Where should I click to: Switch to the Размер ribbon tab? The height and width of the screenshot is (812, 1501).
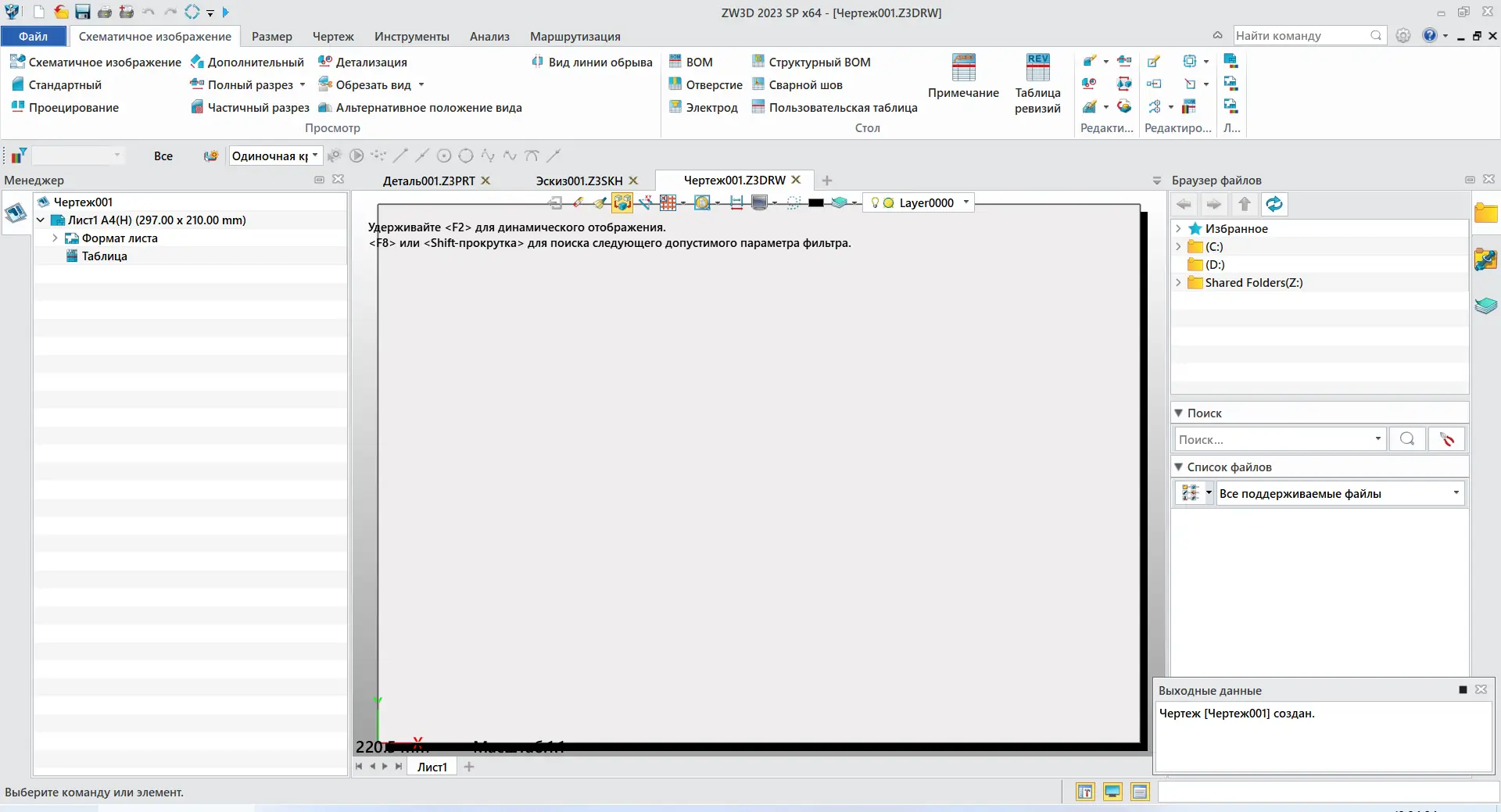click(x=272, y=37)
